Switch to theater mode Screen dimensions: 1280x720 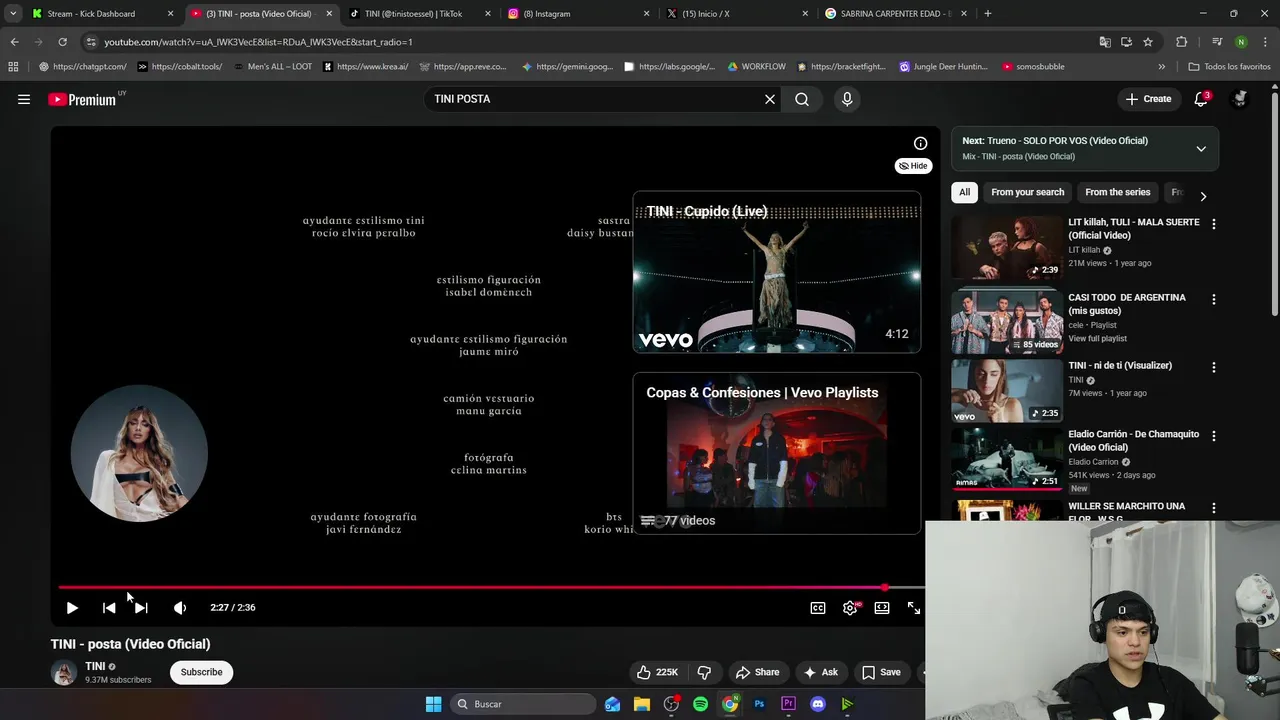coord(882,607)
